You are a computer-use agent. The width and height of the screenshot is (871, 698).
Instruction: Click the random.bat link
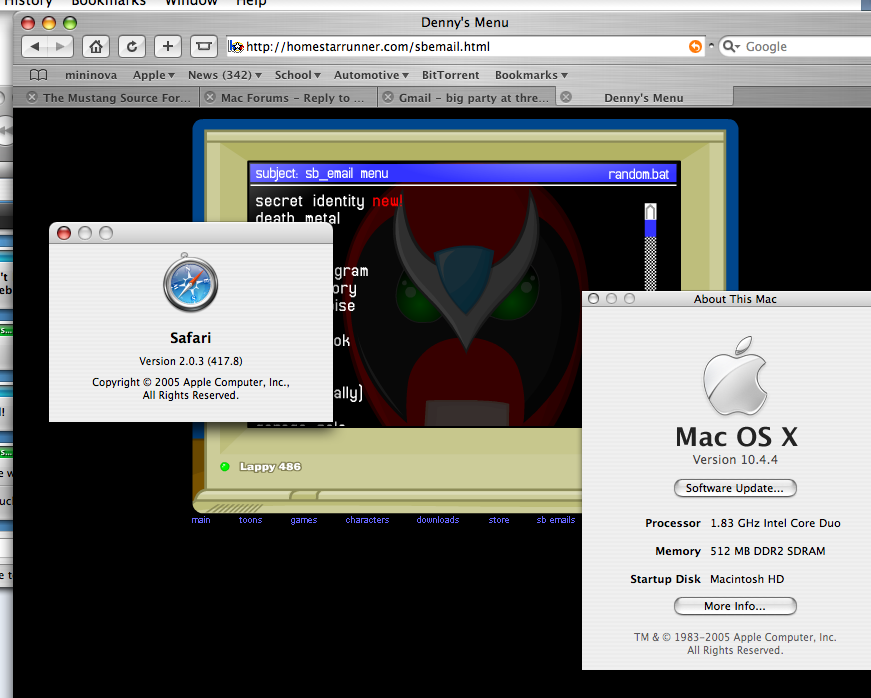coord(638,174)
